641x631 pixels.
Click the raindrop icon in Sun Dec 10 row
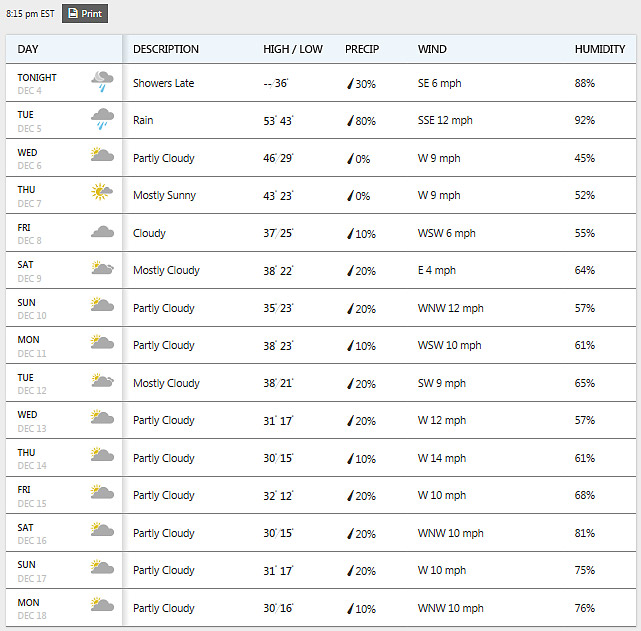[x=350, y=309]
